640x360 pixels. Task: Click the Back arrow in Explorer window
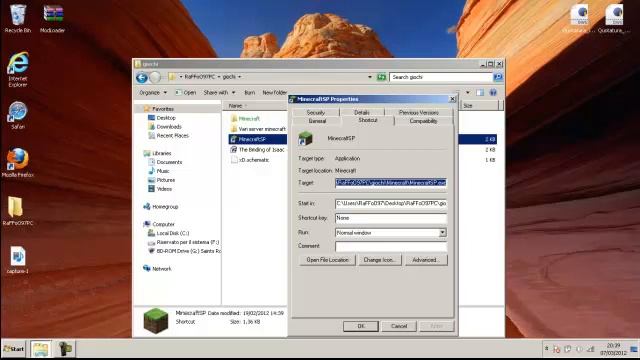click(142, 77)
